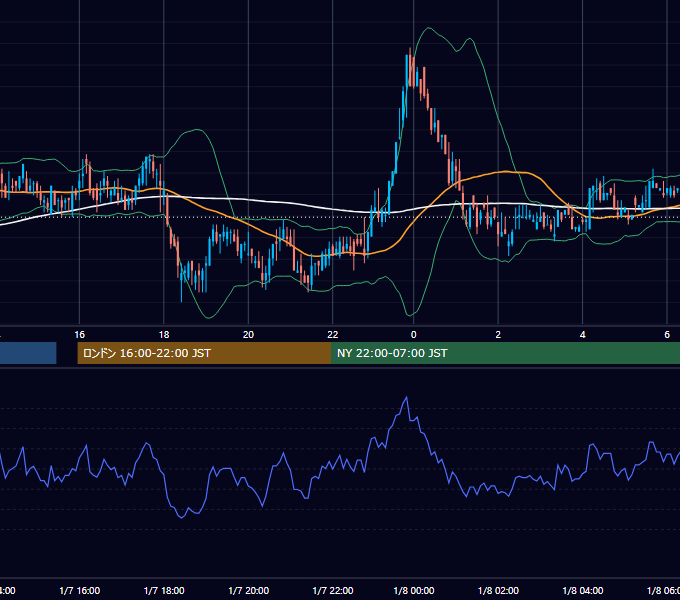Screen dimensions: 680x600
Task: Click the oscillator line's highest peak
Action: [x=406, y=397]
